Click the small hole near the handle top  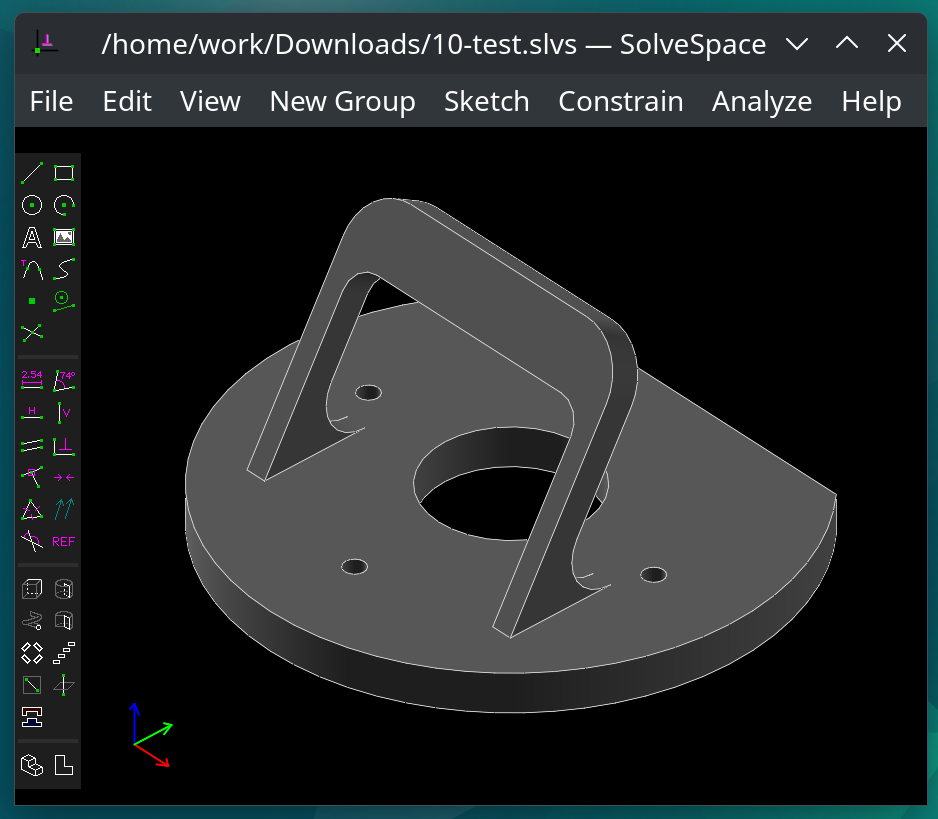click(368, 392)
